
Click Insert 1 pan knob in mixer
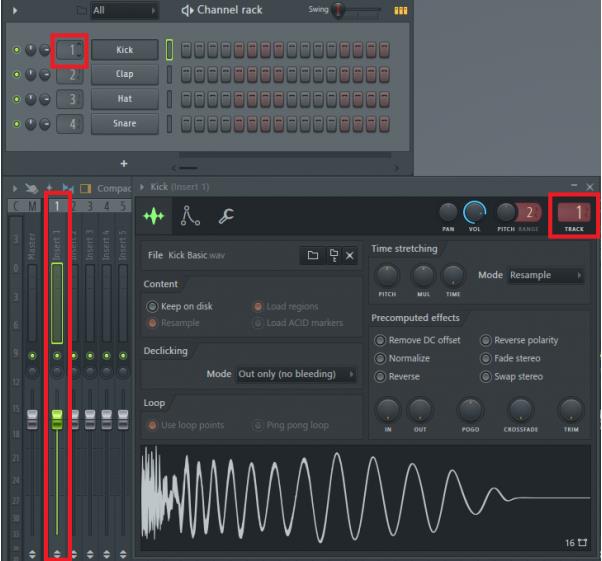coord(57,372)
